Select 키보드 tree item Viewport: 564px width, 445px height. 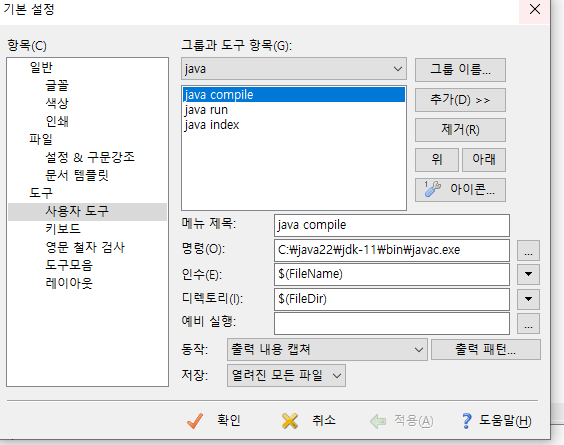(63, 229)
